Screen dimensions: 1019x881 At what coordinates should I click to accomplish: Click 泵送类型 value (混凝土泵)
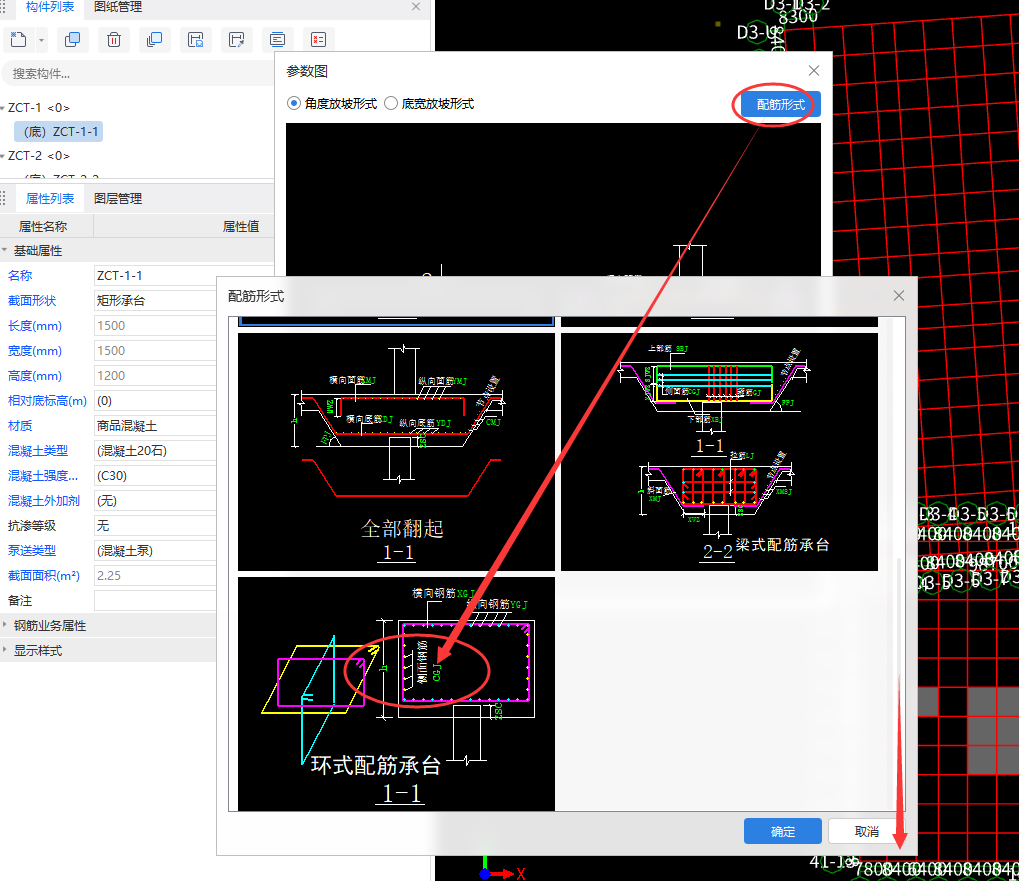[155, 550]
